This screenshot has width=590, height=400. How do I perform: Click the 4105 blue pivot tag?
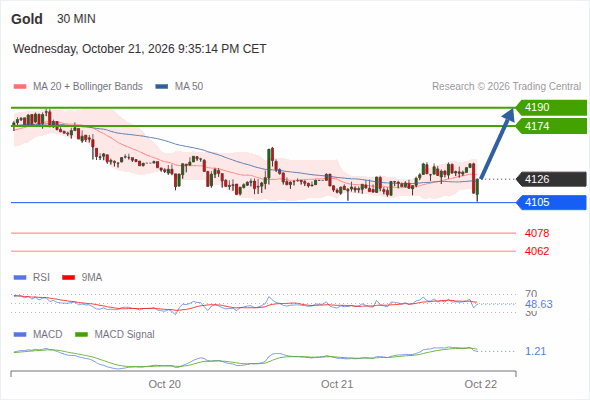[552, 202]
